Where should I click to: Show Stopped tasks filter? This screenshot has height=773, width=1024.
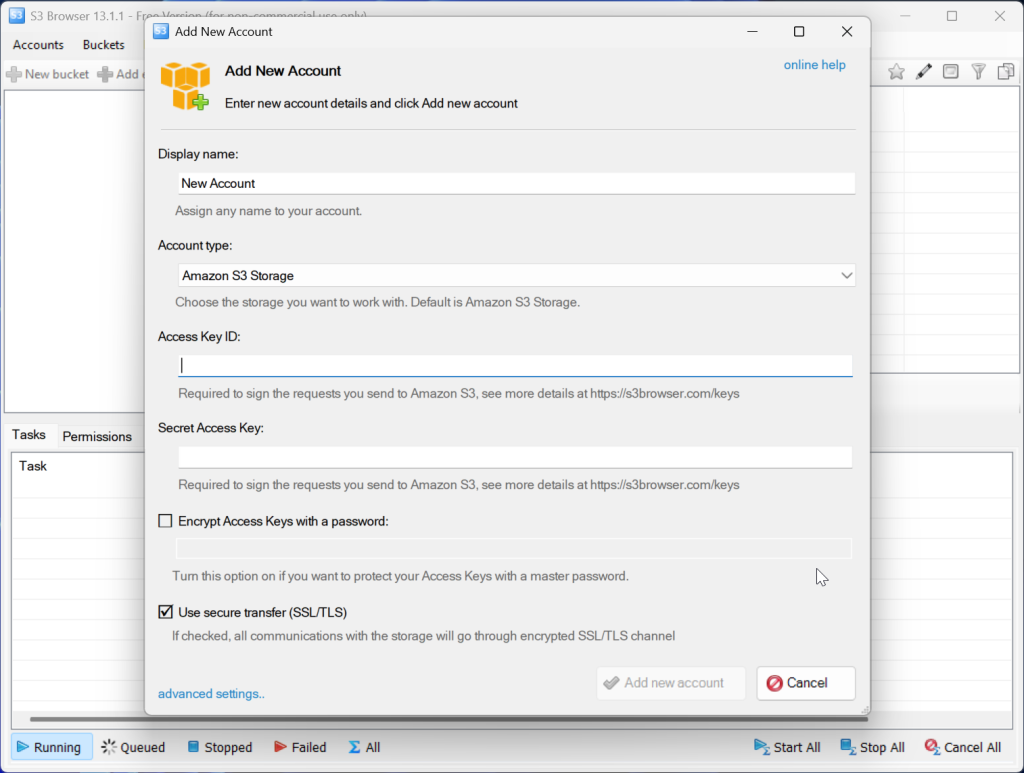click(217, 747)
